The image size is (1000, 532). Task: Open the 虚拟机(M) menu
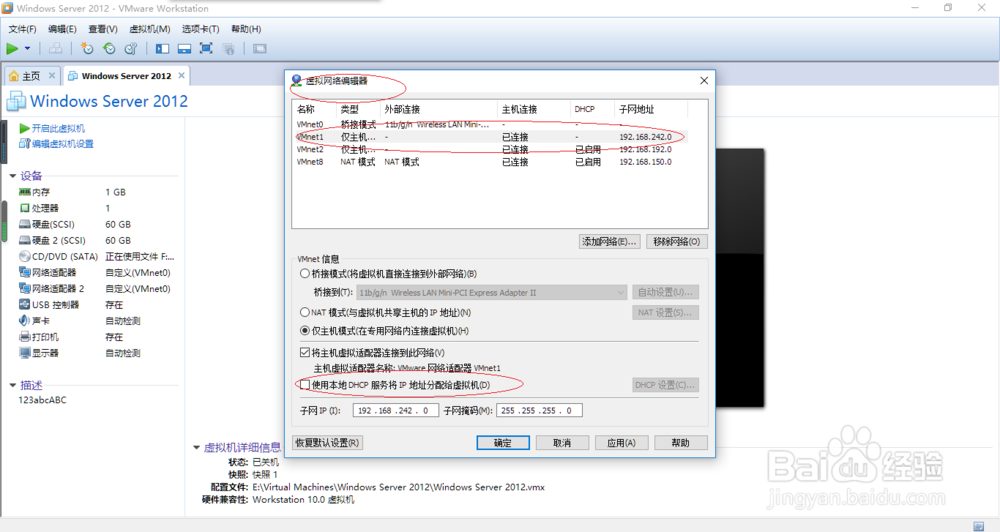tap(150, 29)
